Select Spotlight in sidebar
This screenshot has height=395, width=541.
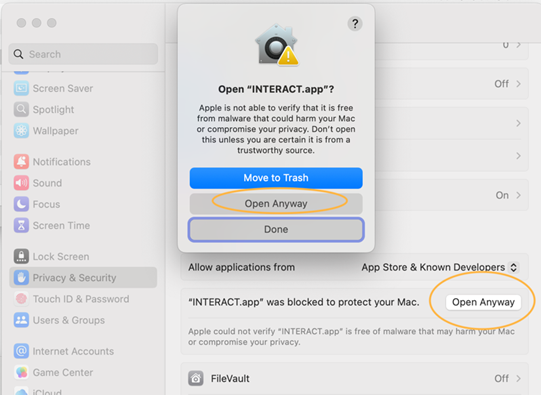83,109
